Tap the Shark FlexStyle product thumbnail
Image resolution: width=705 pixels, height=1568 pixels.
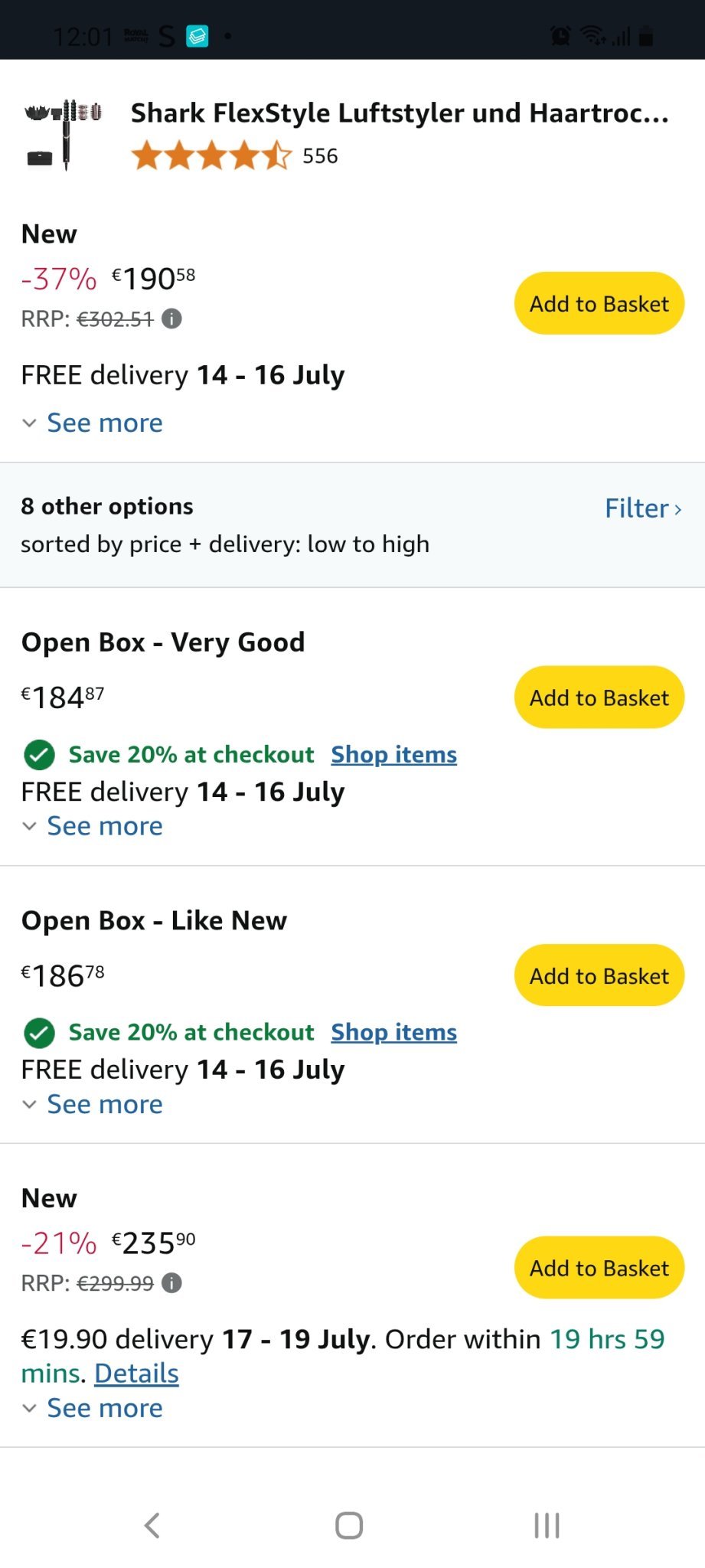click(x=64, y=135)
